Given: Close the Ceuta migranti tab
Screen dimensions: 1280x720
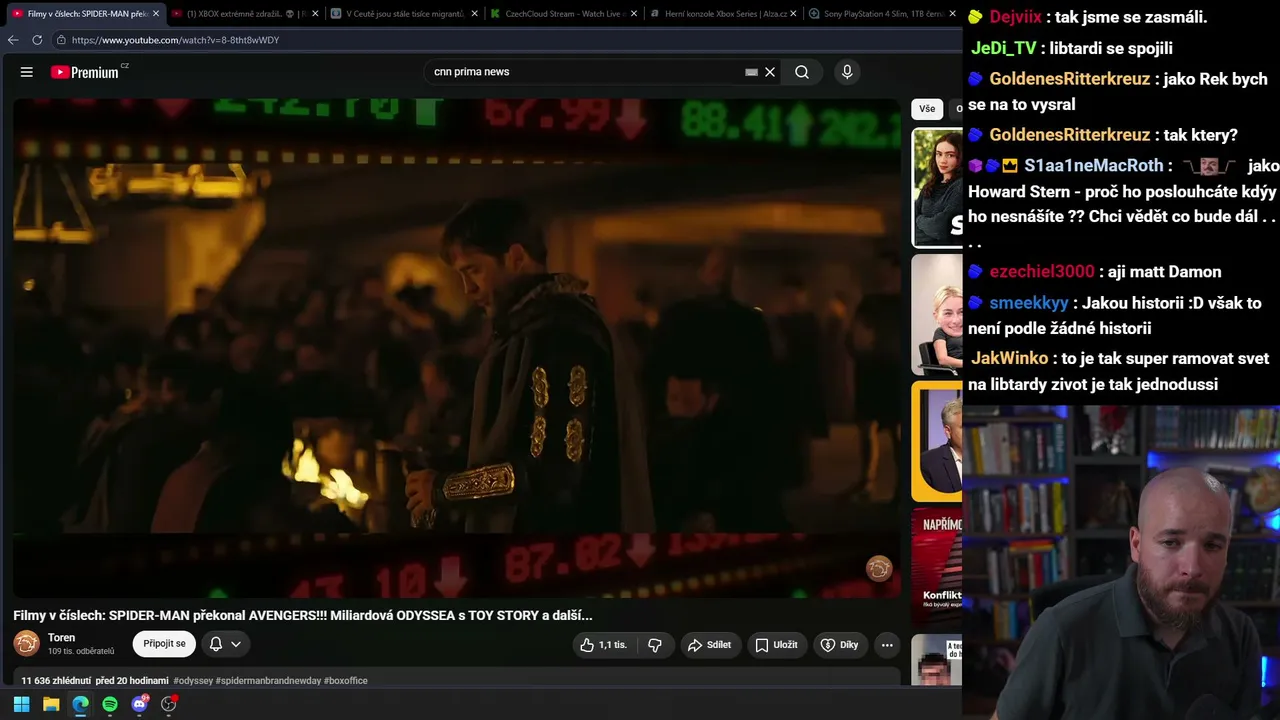Looking at the screenshot, I should click(475, 14).
